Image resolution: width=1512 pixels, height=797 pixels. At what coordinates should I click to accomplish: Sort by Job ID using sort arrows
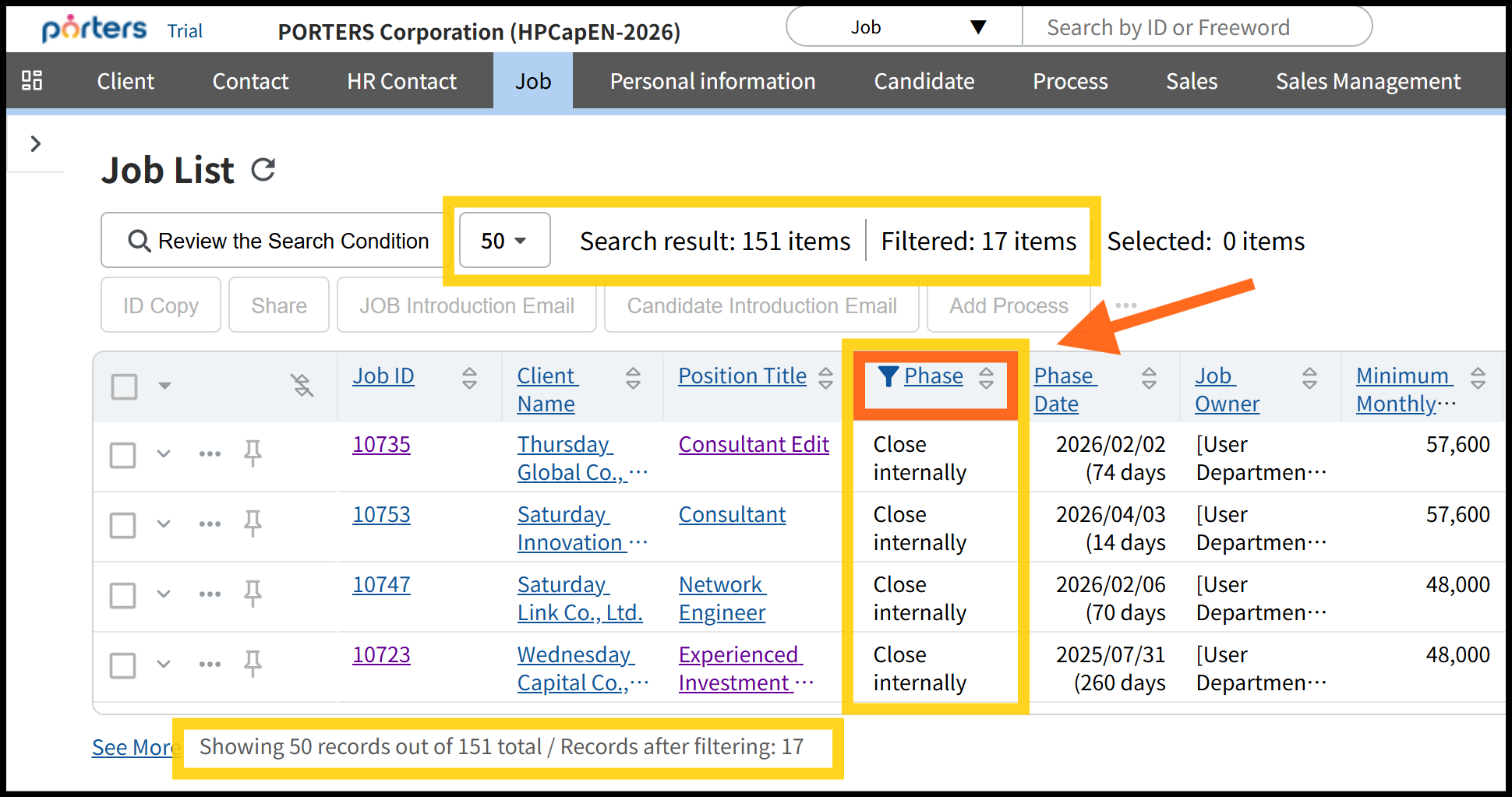(x=469, y=378)
